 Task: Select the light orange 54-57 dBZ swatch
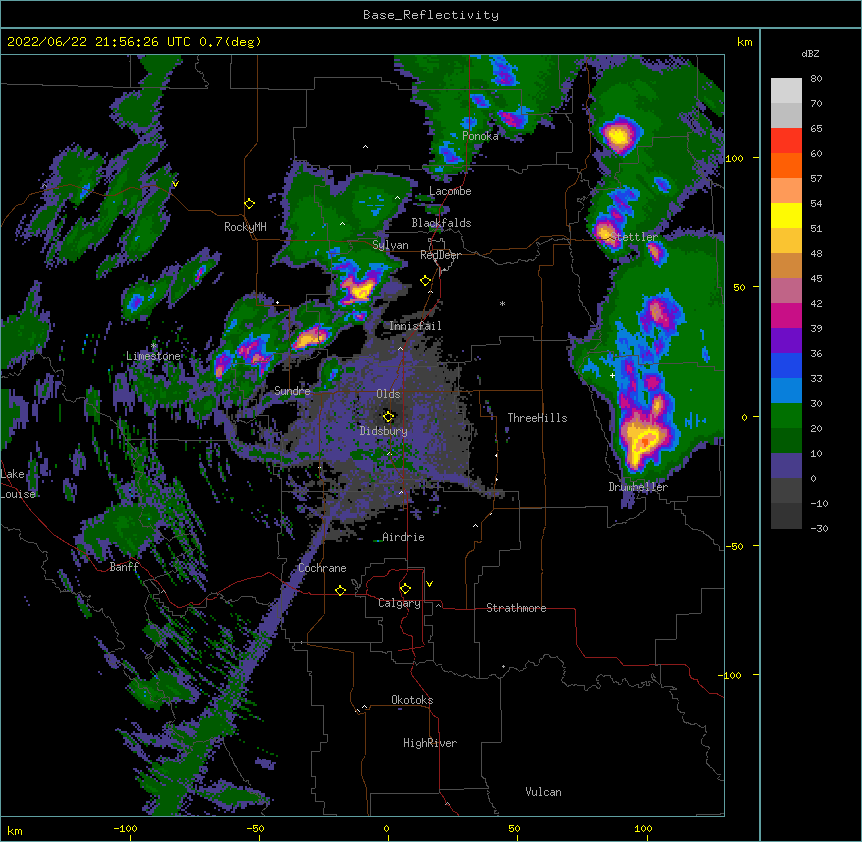pos(786,191)
